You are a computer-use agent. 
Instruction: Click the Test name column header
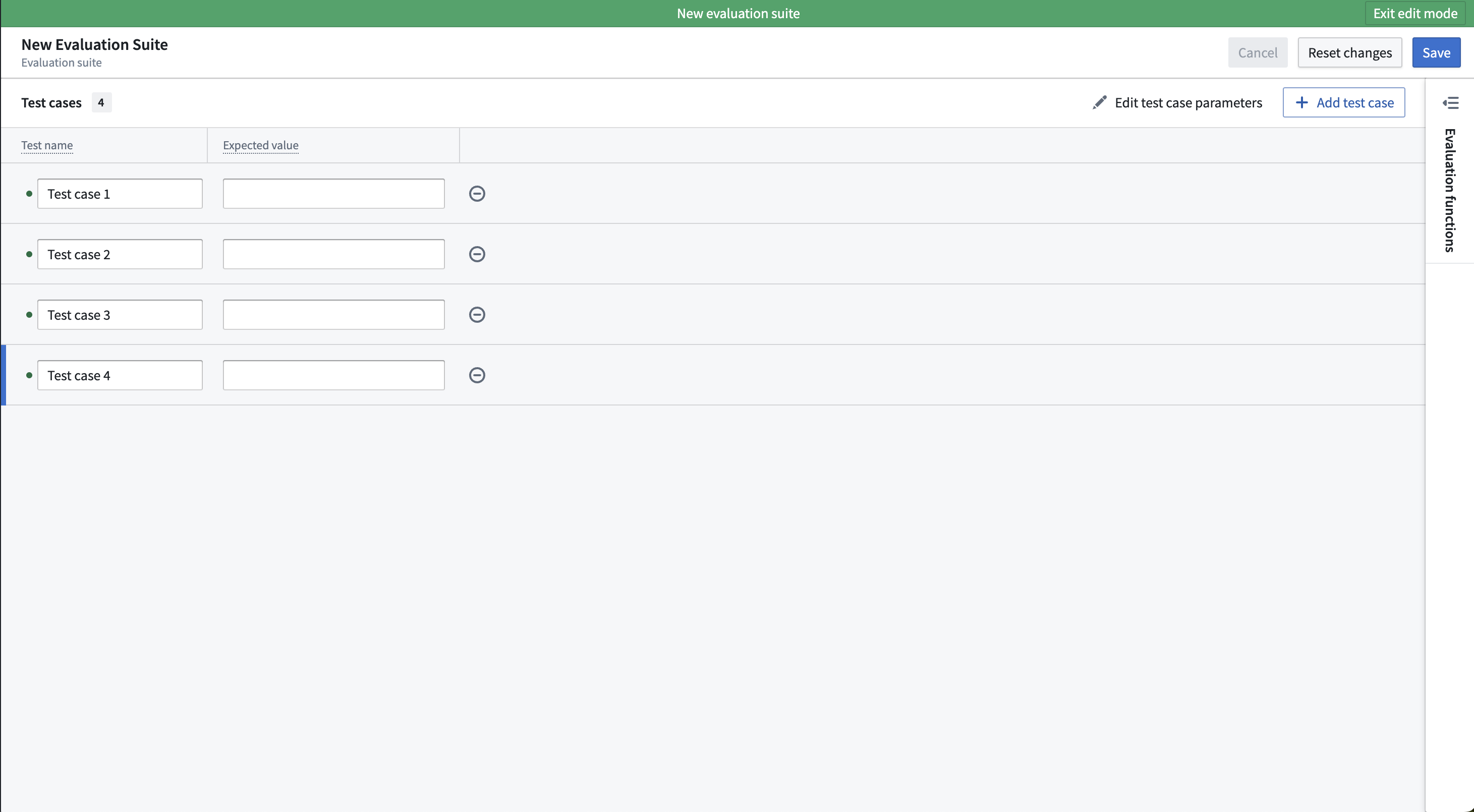47,145
